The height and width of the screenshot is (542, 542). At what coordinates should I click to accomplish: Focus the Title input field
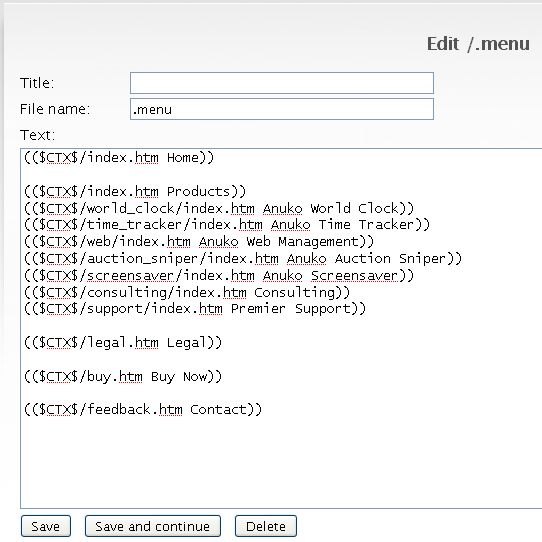(x=282, y=83)
